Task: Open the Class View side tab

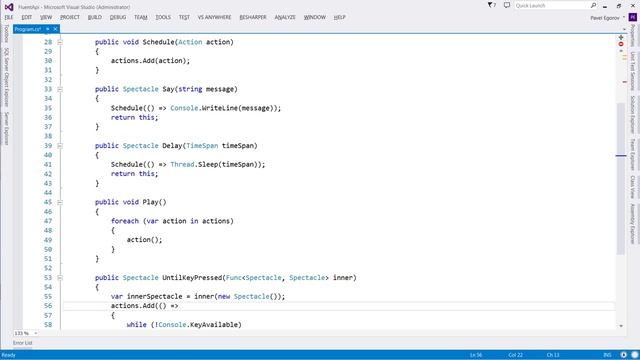Action: pos(633,187)
